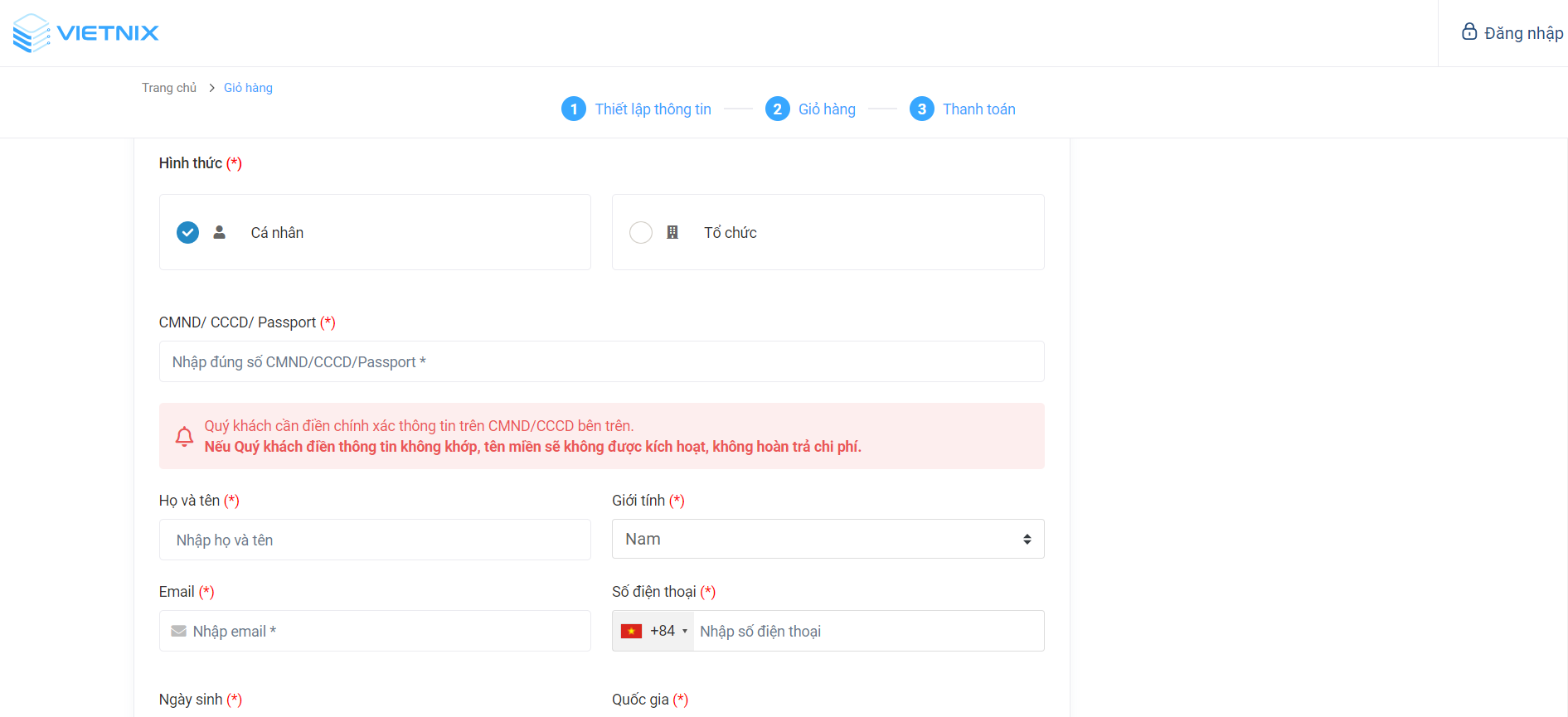Click the Giỏ hàng breadcrumb link

248,88
